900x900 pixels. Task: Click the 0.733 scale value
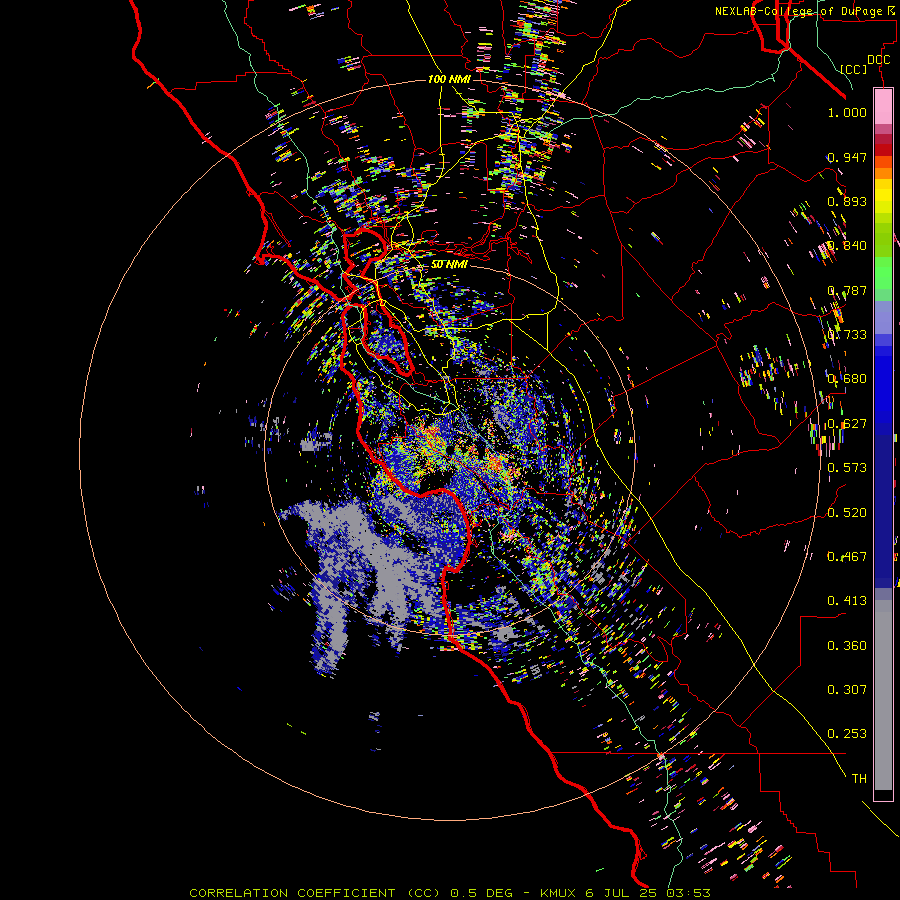(847, 335)
